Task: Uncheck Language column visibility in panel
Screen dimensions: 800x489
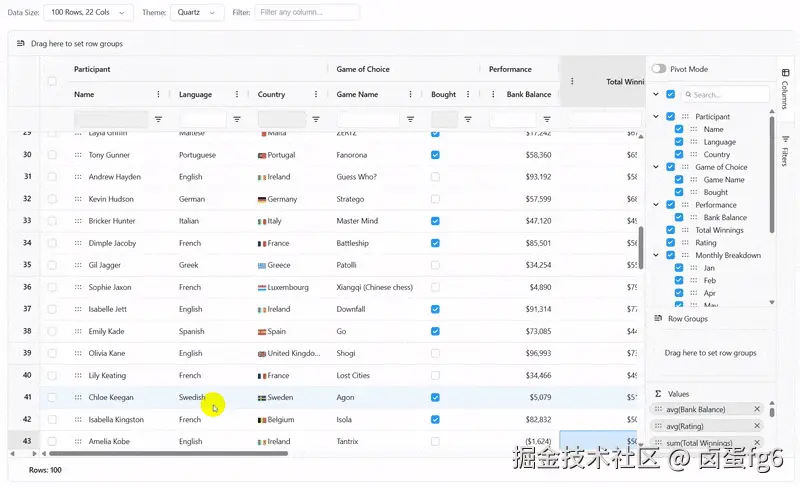Action: coord(679,142)
